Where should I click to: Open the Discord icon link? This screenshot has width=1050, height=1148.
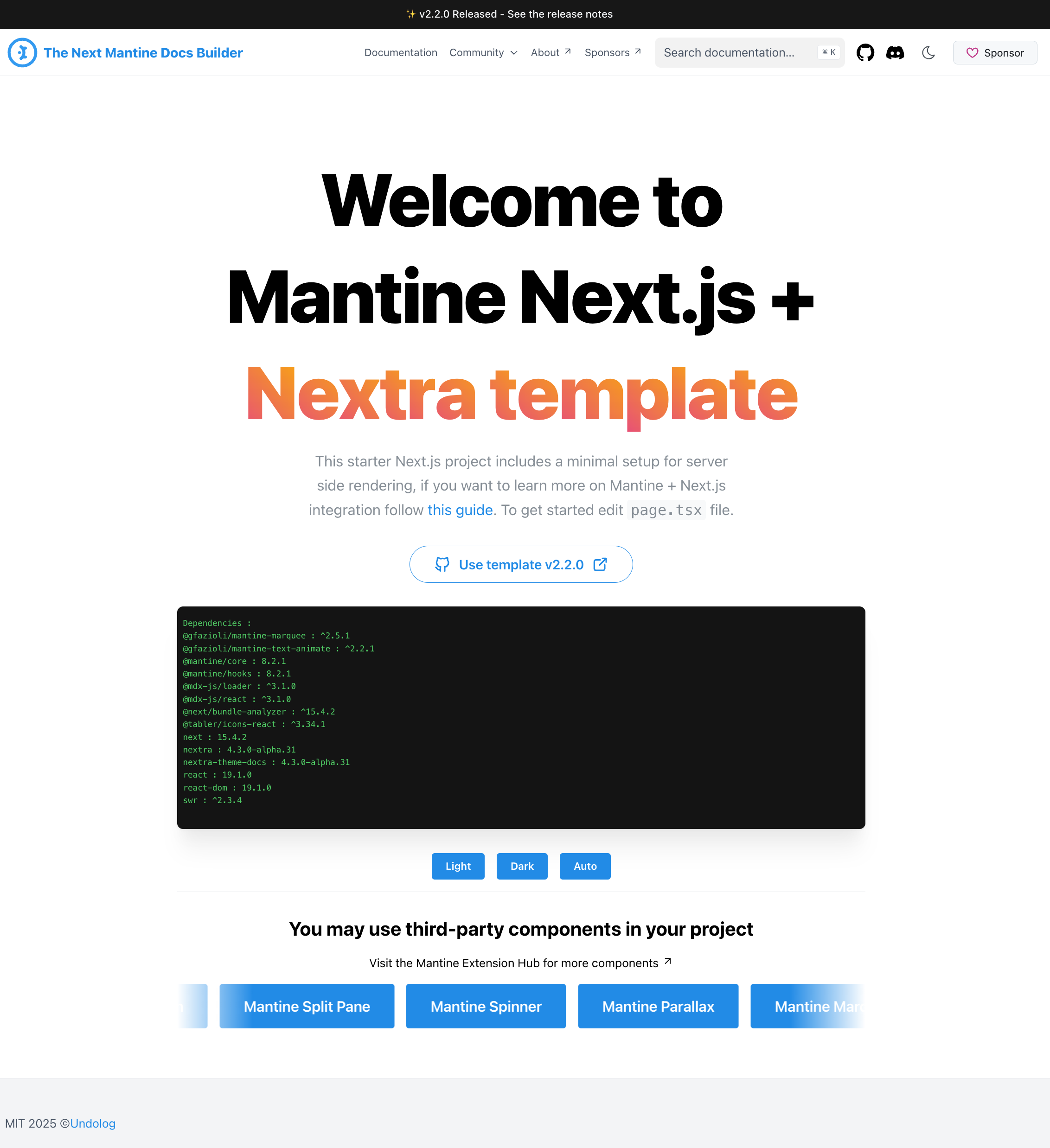click(x=895, y=52)
